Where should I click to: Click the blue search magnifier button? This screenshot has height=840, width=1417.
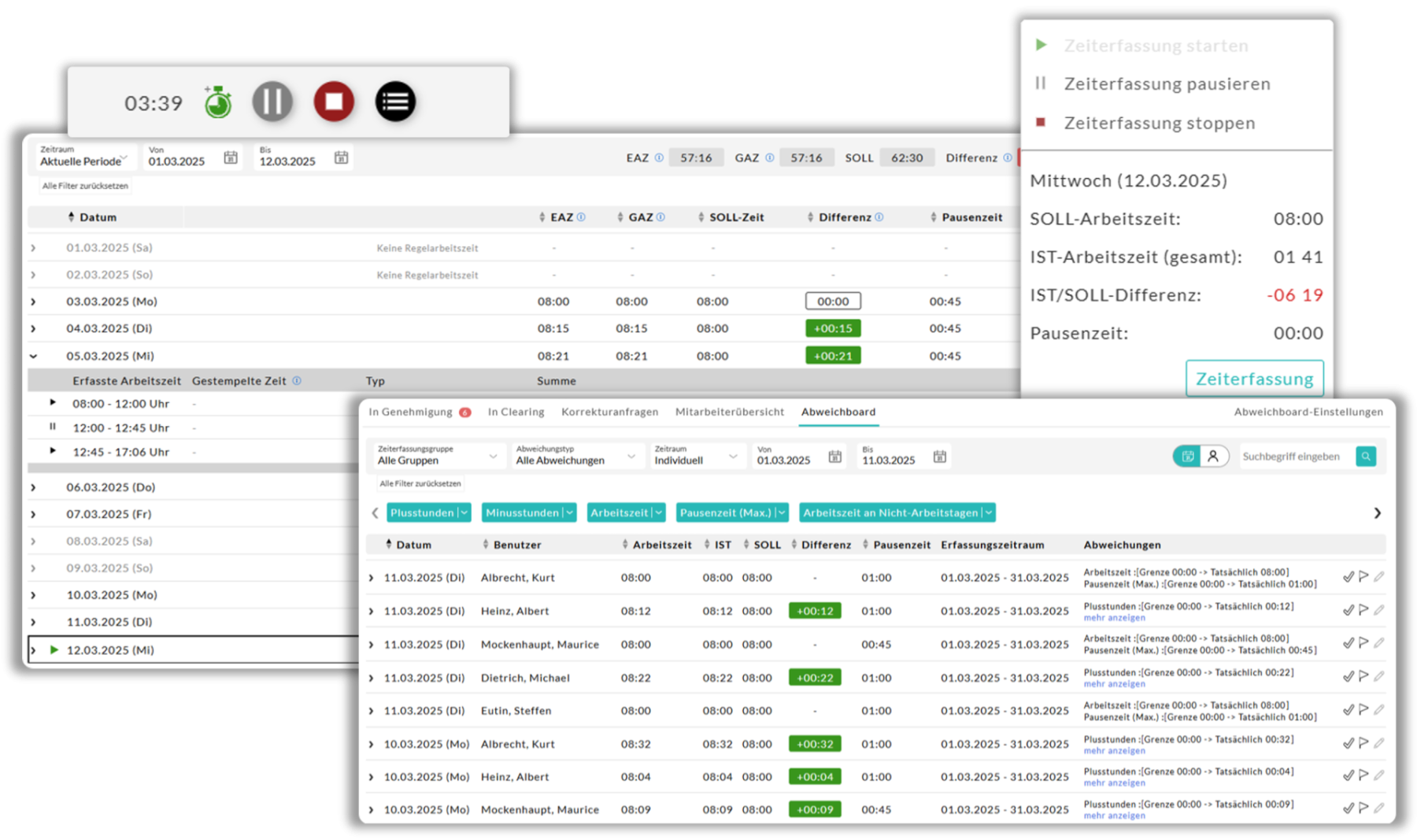click(1366, 456)
